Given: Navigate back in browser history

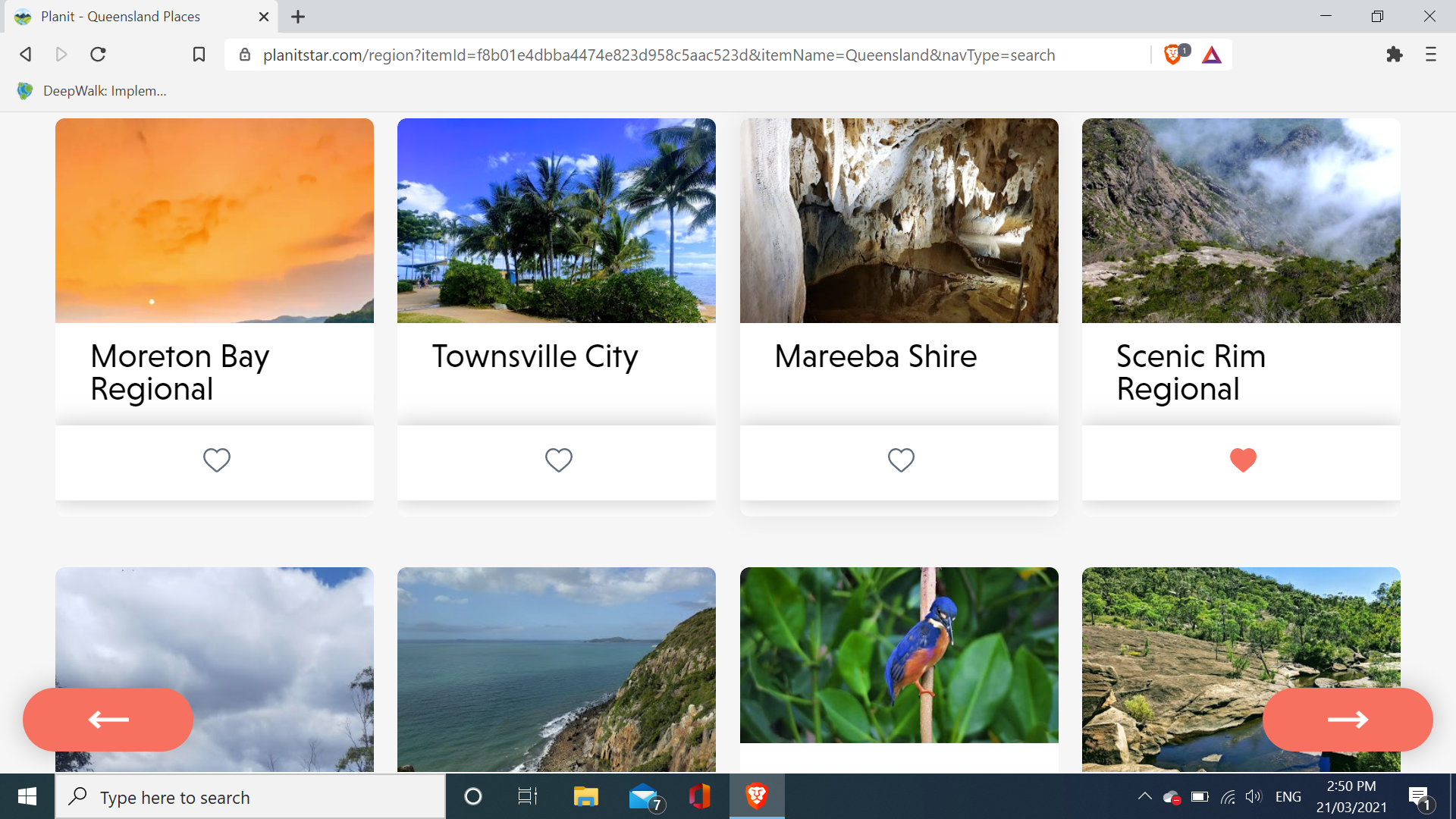Looking at the screenshot, I should [x=26, y=55].
